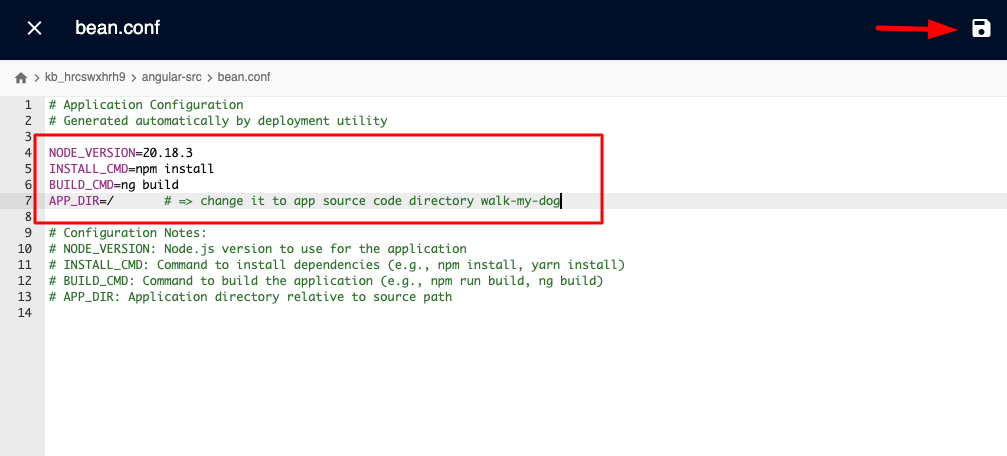Click the 'Command to install dependencies' comment line
1007x456 pixels.
pos(337,265)
